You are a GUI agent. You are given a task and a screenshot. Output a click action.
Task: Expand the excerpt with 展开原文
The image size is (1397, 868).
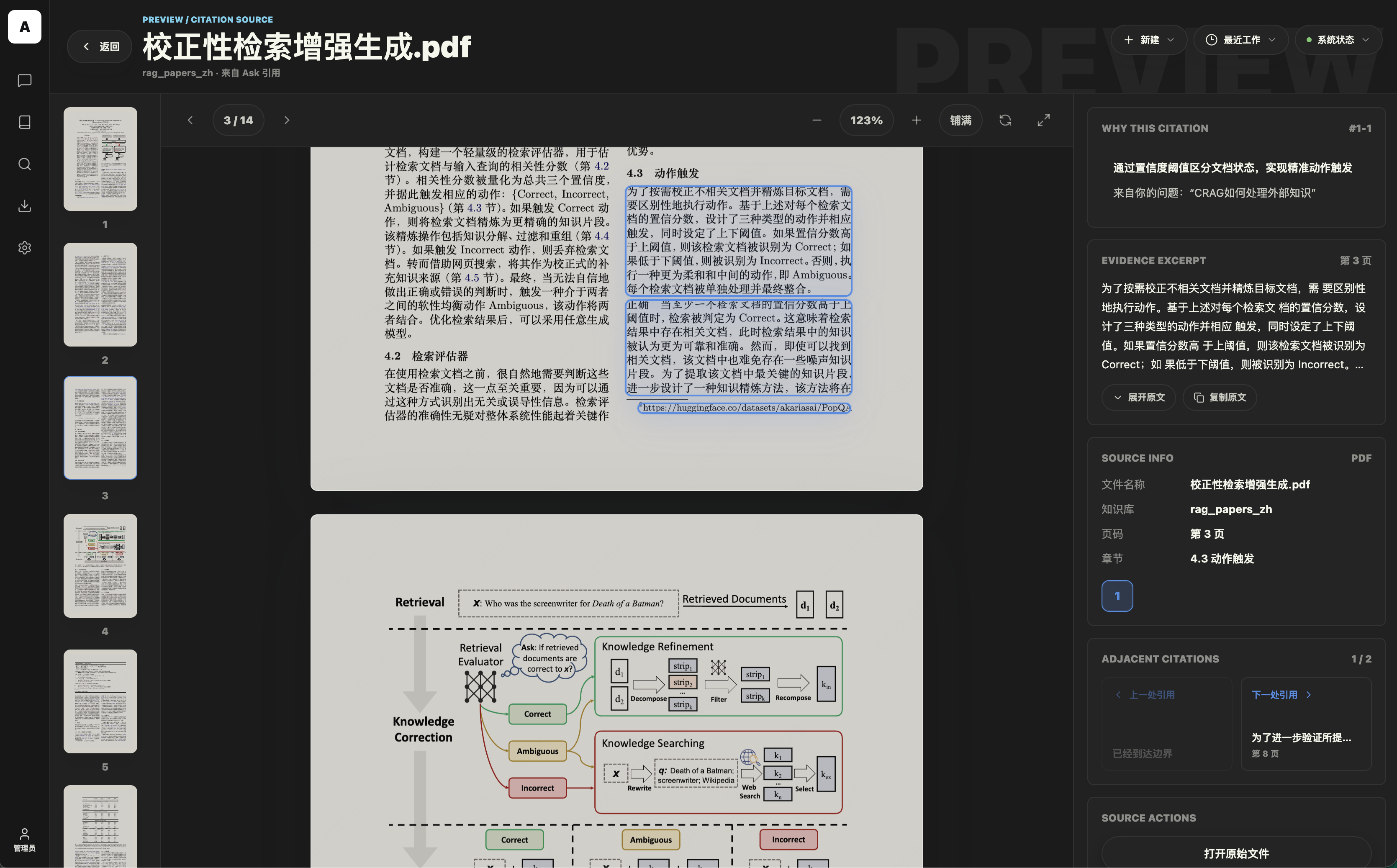pyautogui.click(x=1139, y=397)
